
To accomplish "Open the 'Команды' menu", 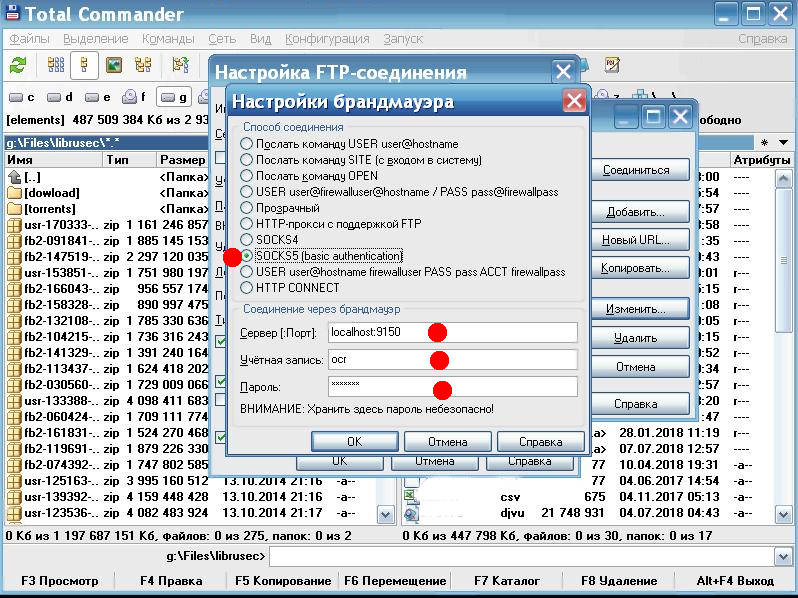I will pos(168,39).
